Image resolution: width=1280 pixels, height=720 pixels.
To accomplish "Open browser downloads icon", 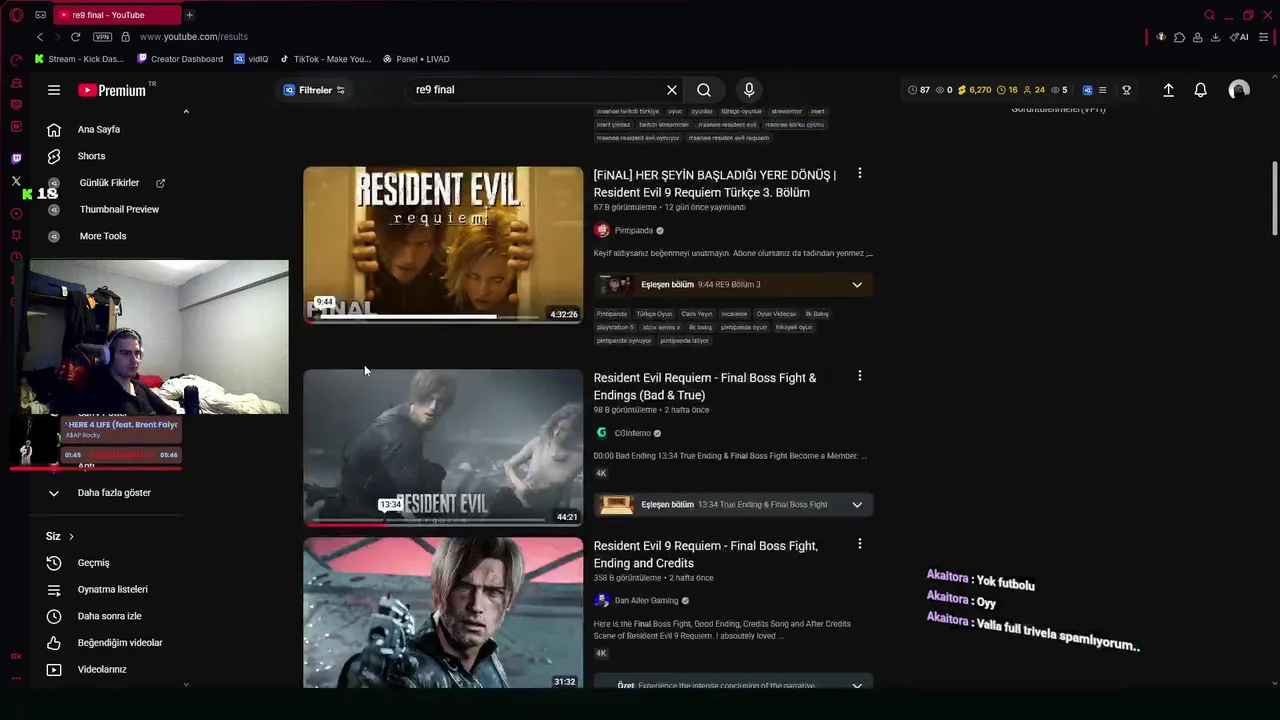I will pyautogui.click(x=1215, y=37).
